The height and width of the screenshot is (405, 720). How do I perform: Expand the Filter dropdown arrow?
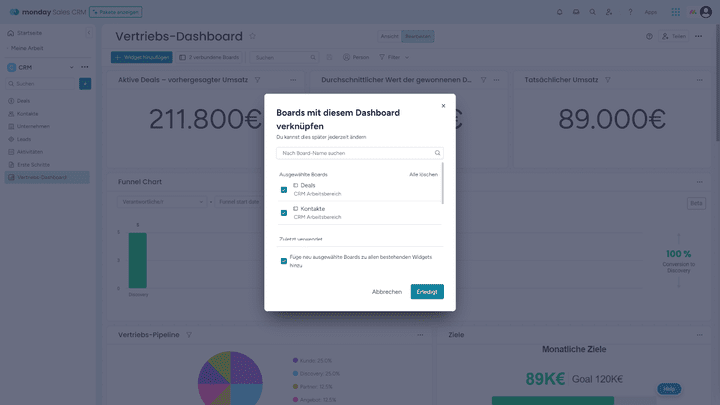(407, 57)
